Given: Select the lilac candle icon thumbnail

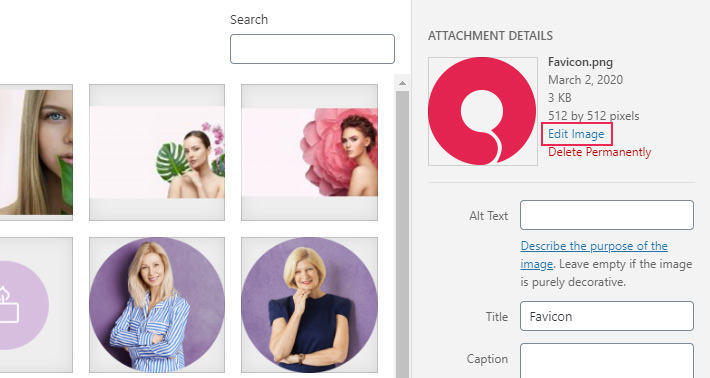Looking at the screenshot, I should pyautogui.click(x=36, y=305).
